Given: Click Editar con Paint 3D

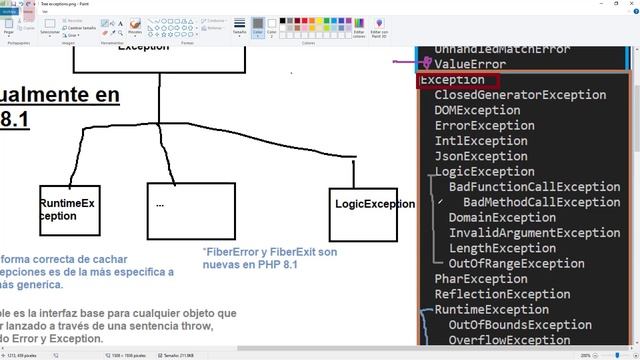Looking at the screenshot, I should [379, 27].
